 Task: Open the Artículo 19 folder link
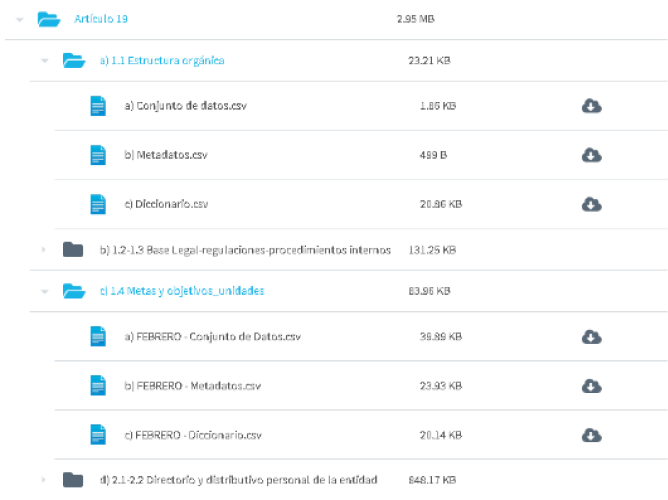tap(101, 19)
